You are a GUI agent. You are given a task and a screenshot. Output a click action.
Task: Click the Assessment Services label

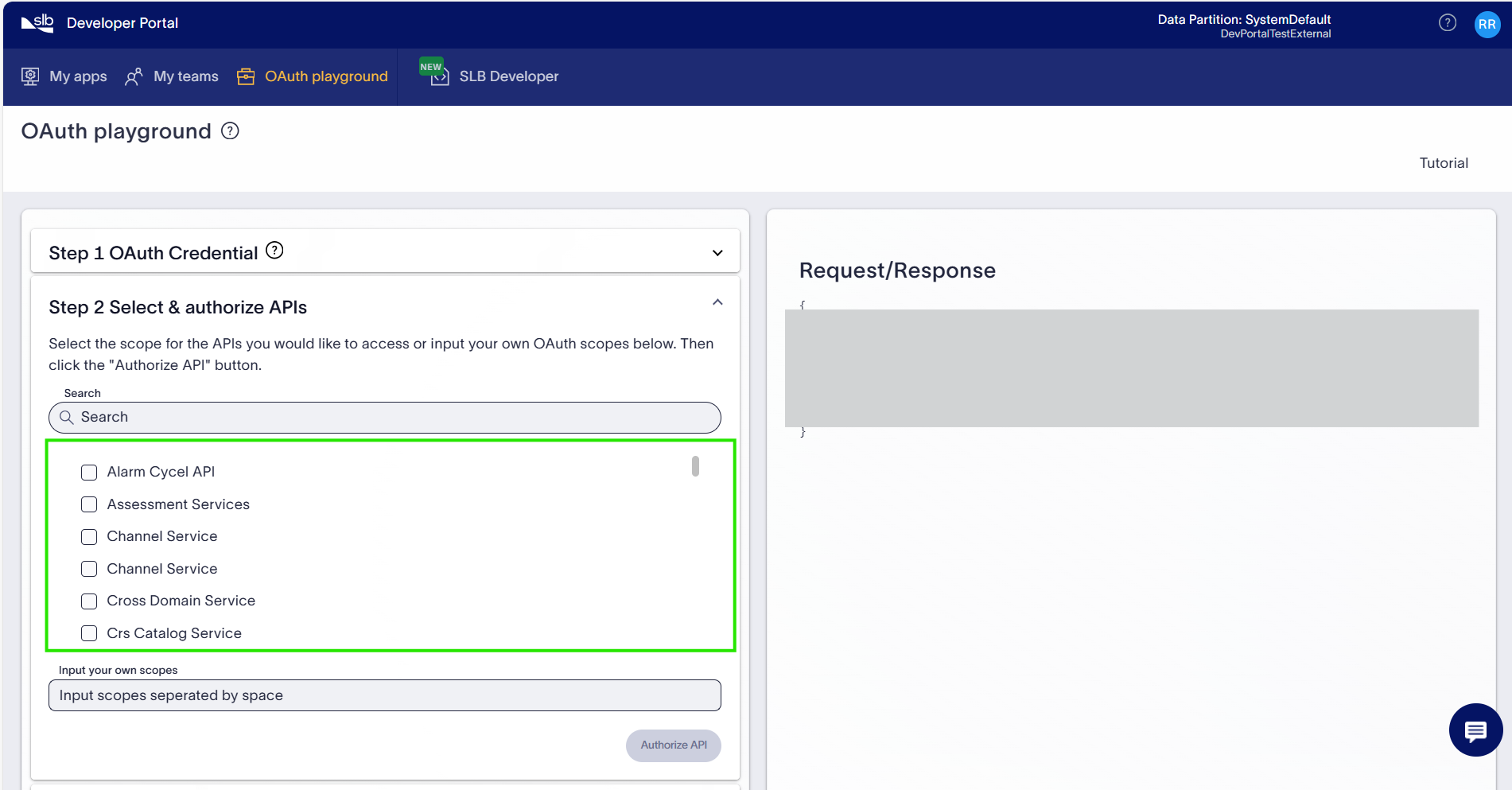pos(178,504)
